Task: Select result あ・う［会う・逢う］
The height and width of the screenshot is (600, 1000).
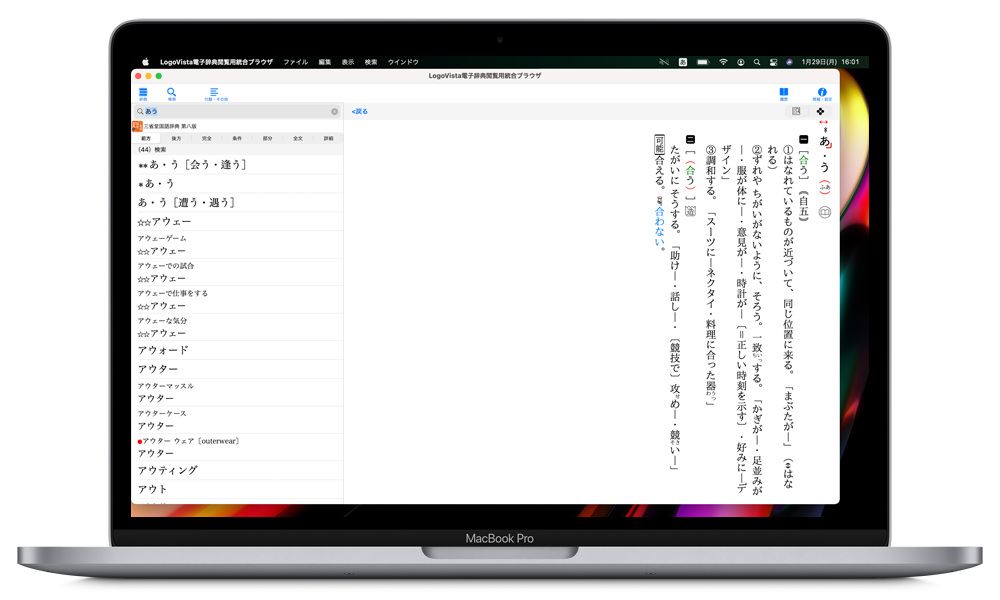Action: 237,165
